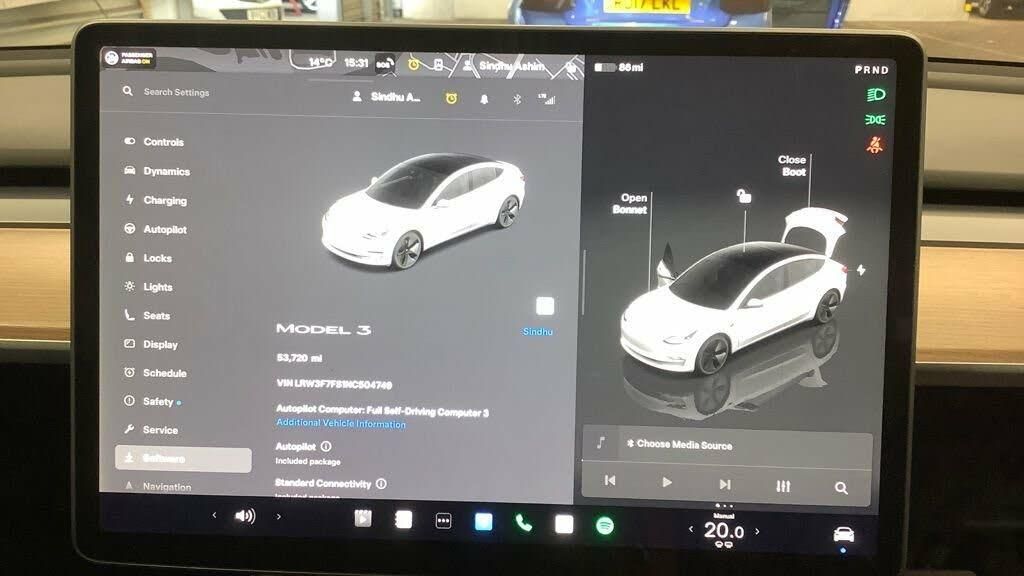
Task: Tap the white Model 3 image in settings
Action: pyautogui.click(x=424, y=210)
